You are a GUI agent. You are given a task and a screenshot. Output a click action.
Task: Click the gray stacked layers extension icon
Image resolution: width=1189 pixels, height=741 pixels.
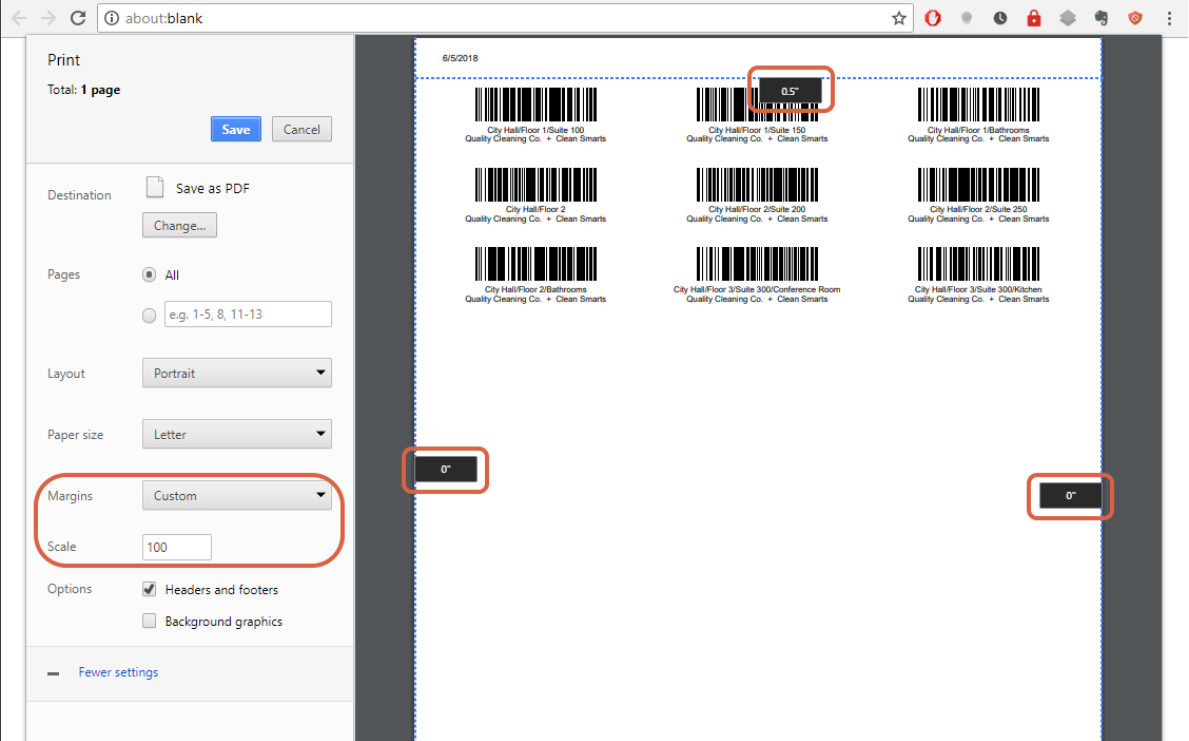click(x=1068, y=18)
